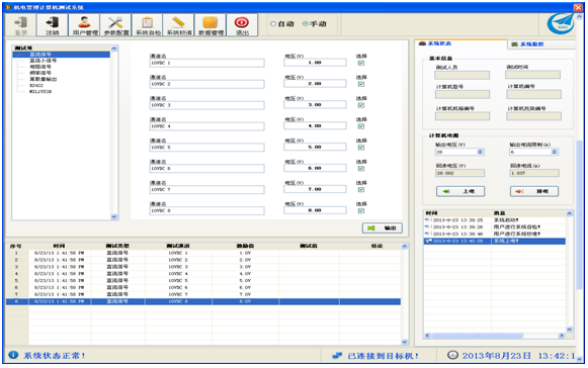The image size is (588, 368).
Task: Toggle the checkbox for channel 10VDC 3
Action: [361, 105]
